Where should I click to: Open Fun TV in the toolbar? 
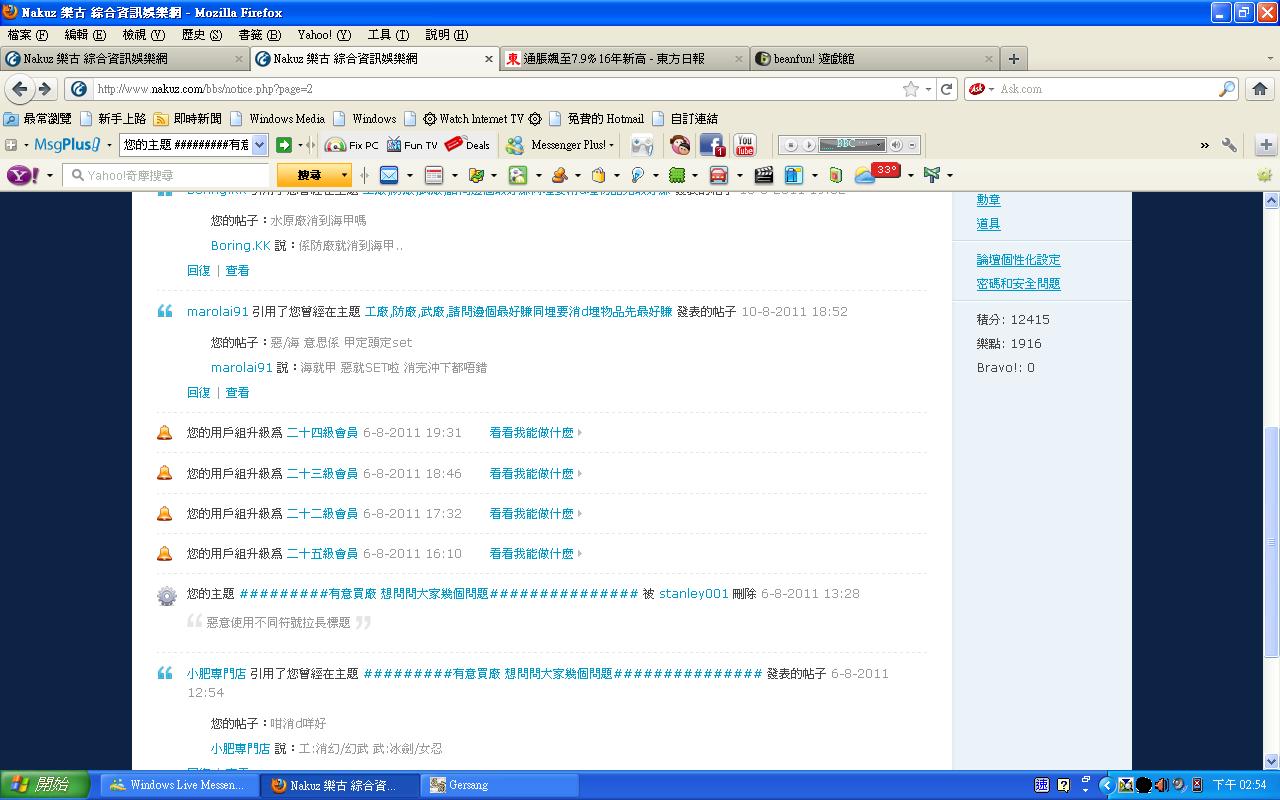coord(412,145)
